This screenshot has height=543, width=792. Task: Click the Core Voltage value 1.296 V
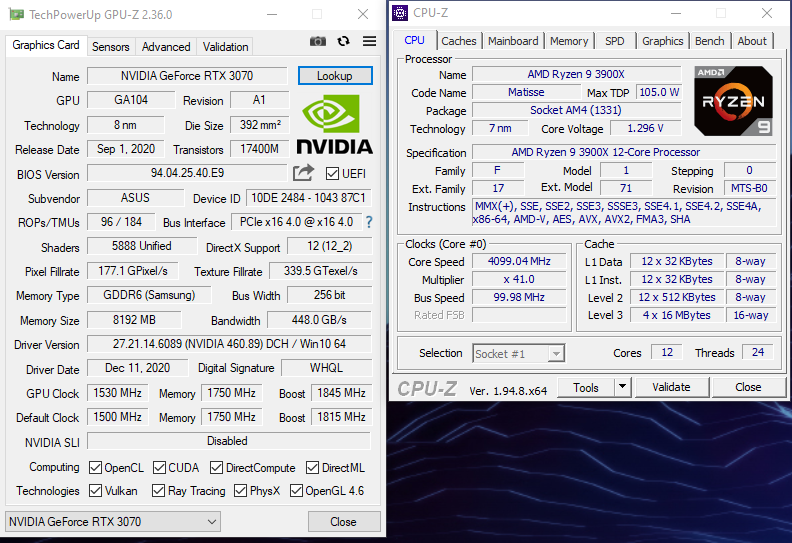point(645,128)
